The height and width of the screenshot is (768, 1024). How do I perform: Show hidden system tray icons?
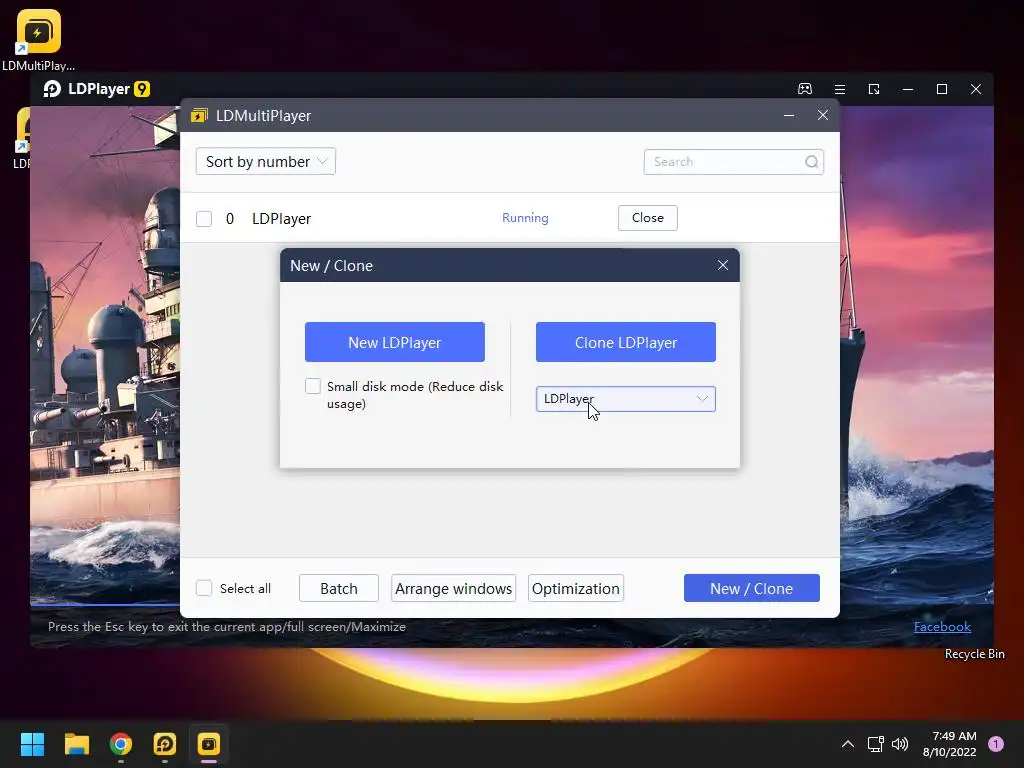848,744
